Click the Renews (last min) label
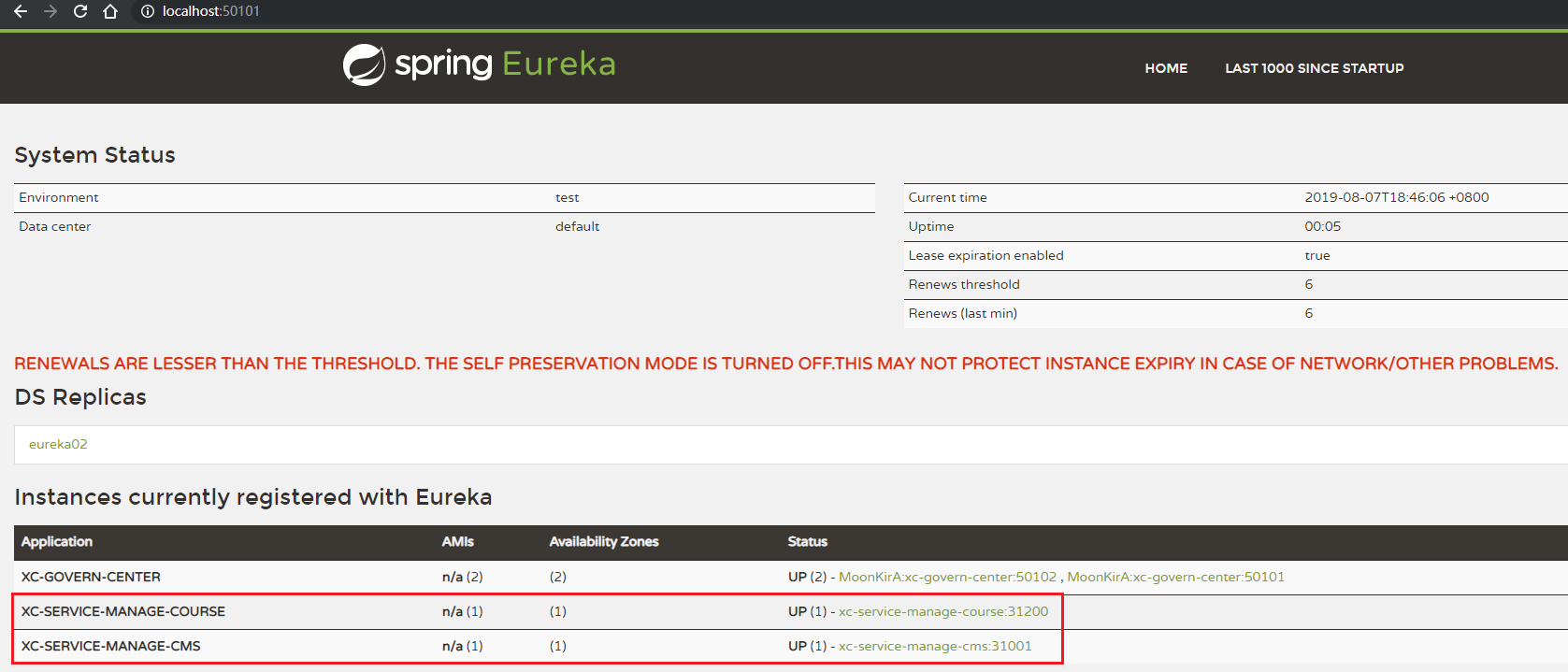Screen dimensions: 1568x672 963,313
